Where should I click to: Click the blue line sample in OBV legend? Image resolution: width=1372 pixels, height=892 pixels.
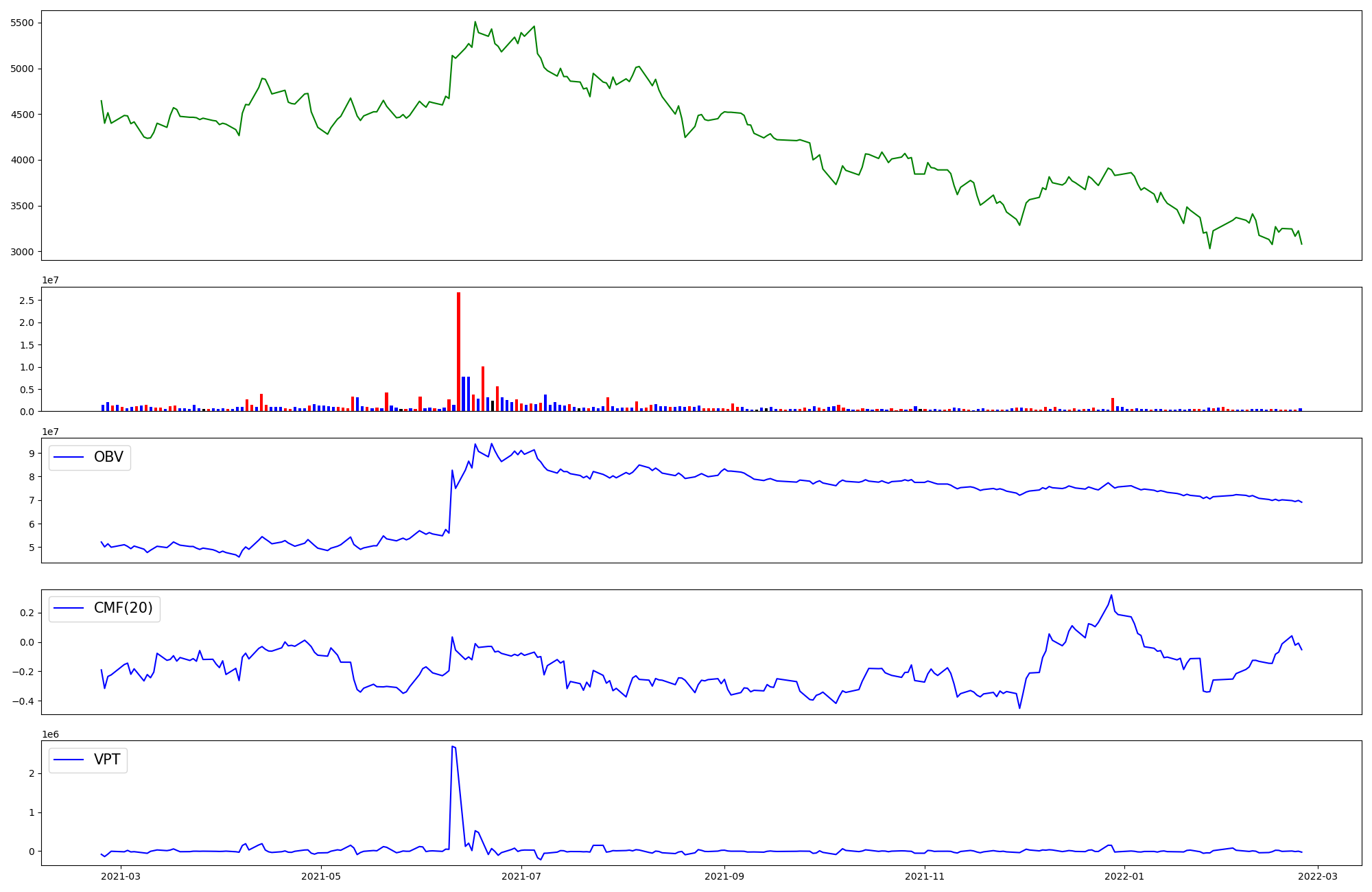[69, 458]
